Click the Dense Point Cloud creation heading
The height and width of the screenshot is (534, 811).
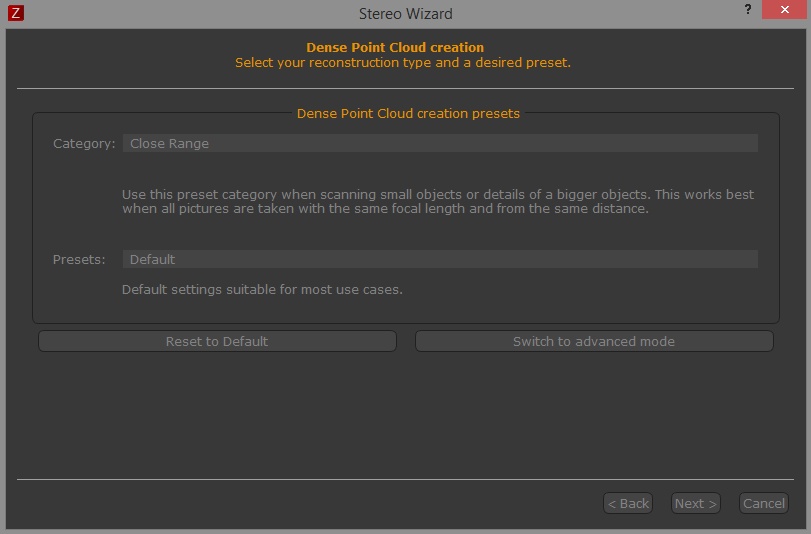395,47
